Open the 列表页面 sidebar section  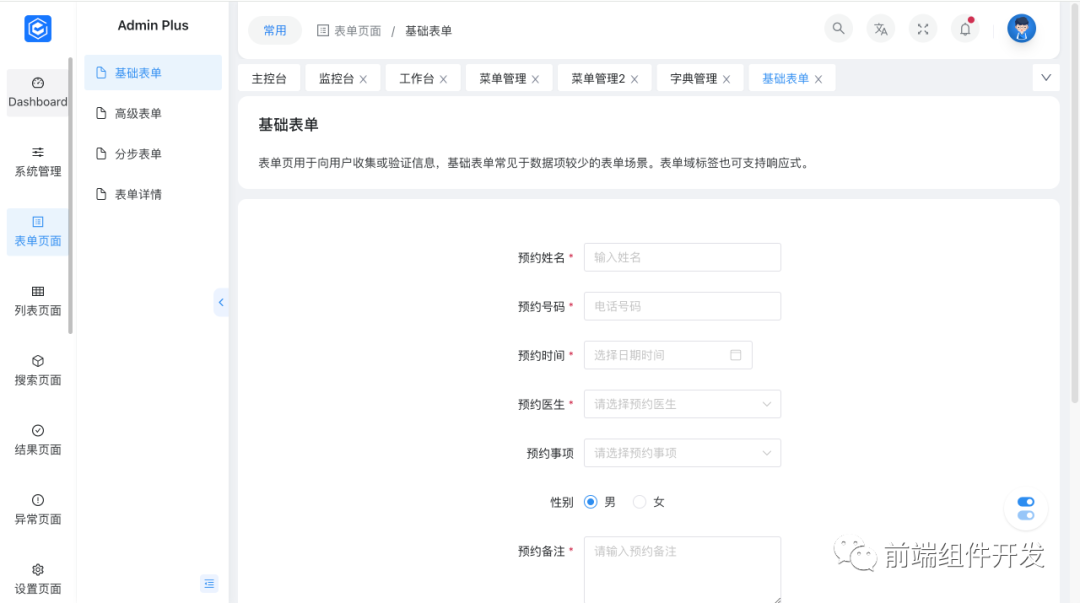coord(37,302)
